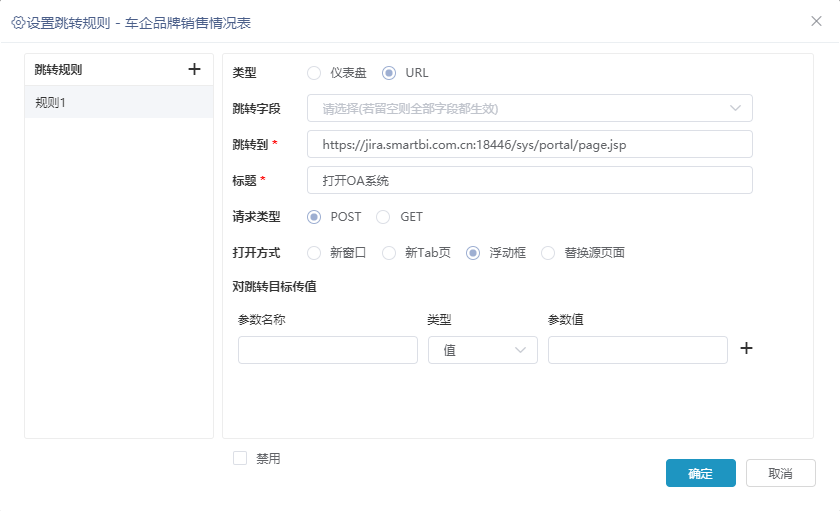The width and height of the screenshot is (840, 511).
Task: Choose POST request type
Action: (x=314, y=217)
